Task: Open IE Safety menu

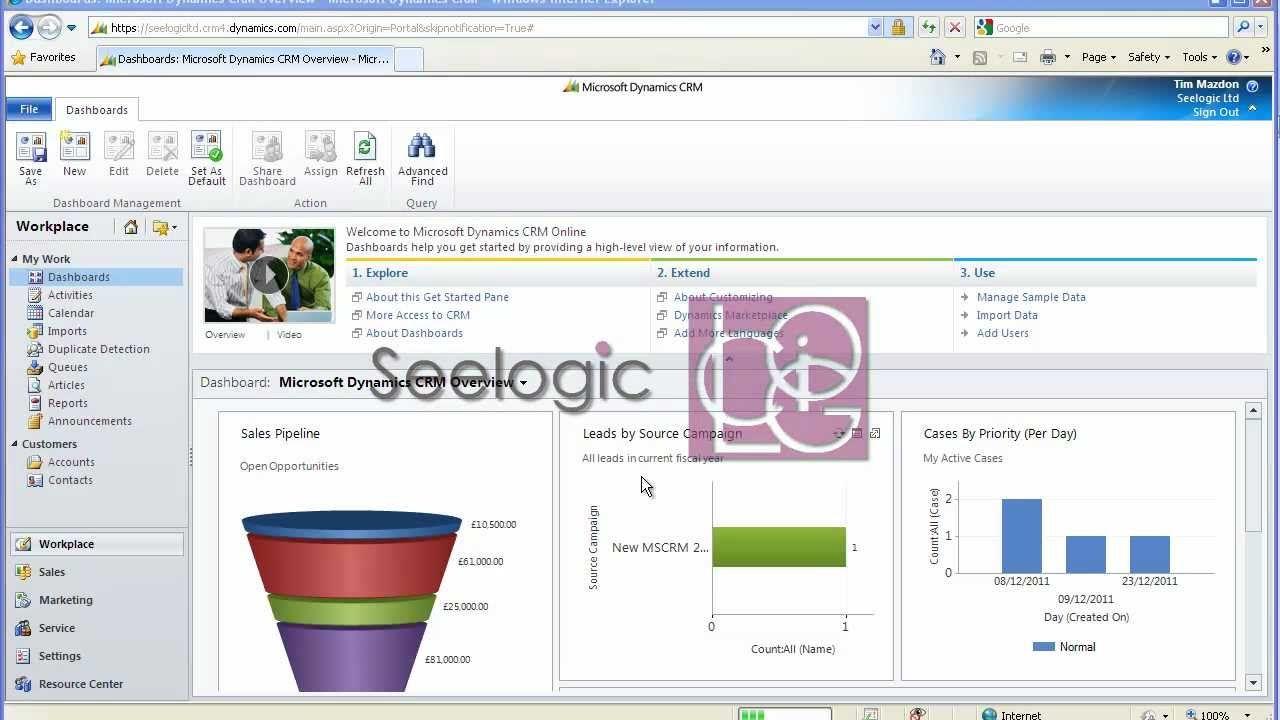Action: pyautogui.click(x=1149, y=58)
